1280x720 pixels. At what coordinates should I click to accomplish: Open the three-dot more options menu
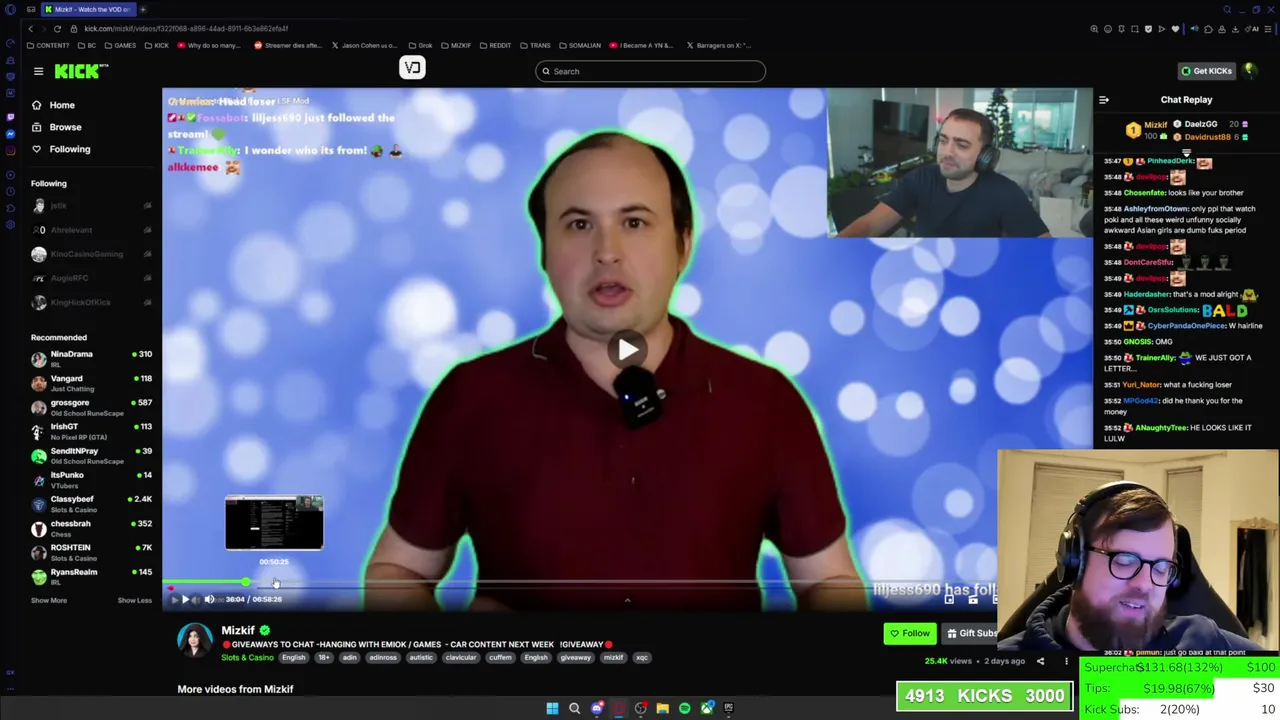[1066, 661]
